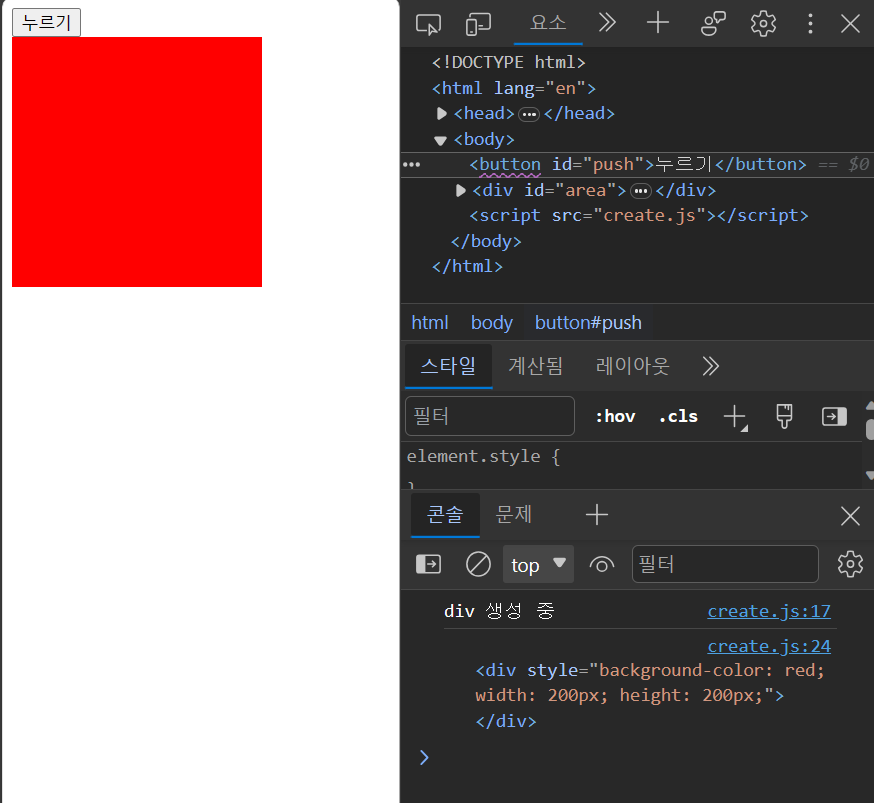Click the ellipsis badge inside div#area
This screenshot has height=803, width=874.
640,191
